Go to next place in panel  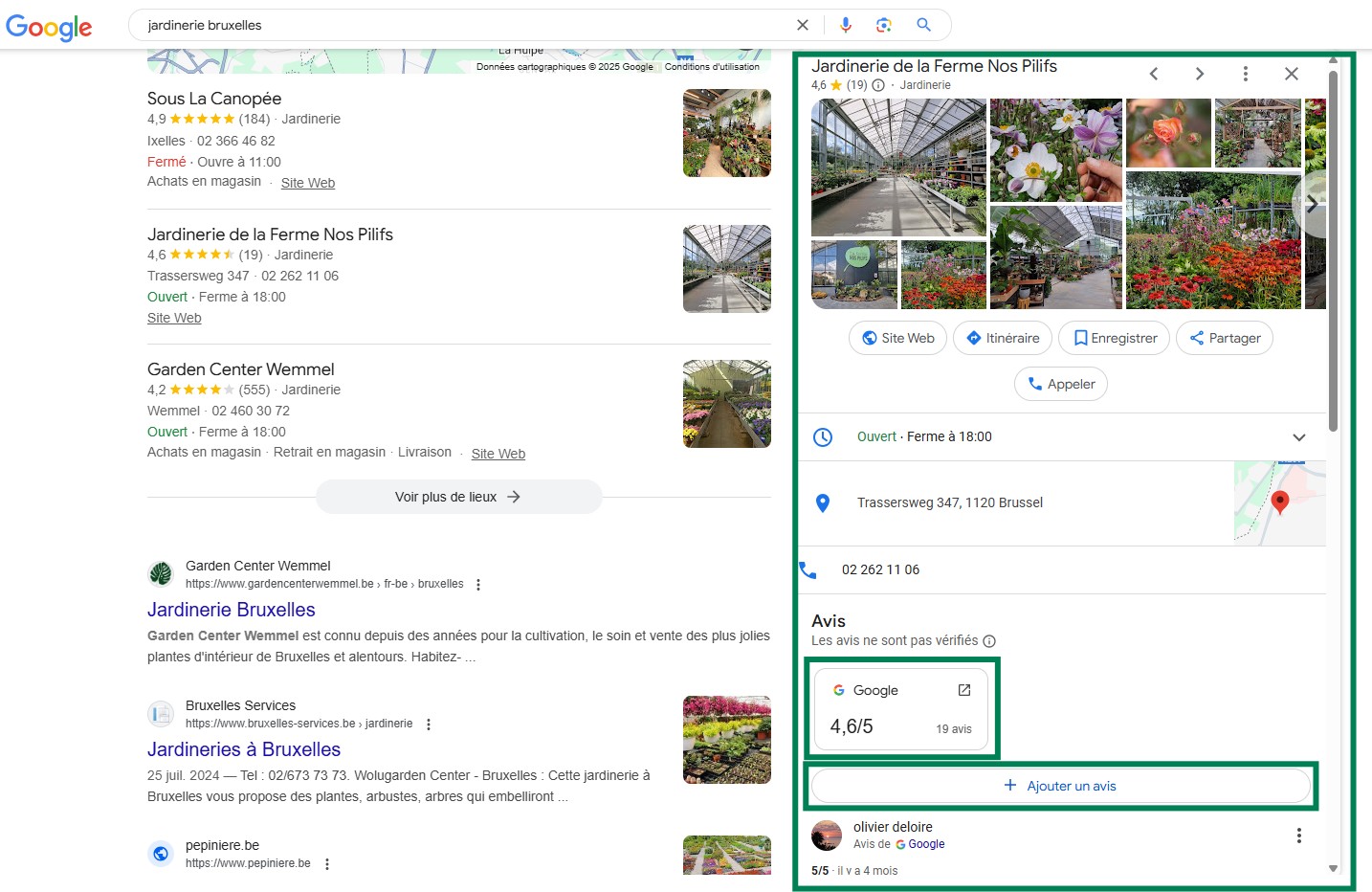pos(1200,74)
